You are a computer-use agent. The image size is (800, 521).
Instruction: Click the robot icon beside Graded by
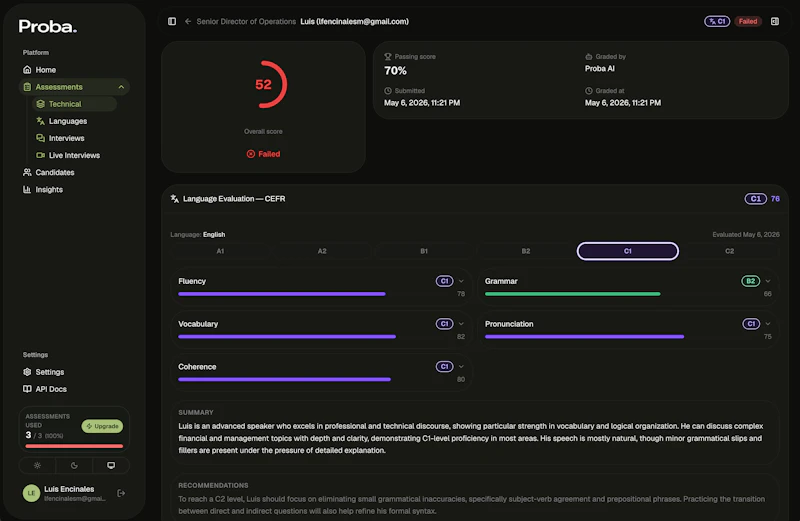(x=588, y=57)
